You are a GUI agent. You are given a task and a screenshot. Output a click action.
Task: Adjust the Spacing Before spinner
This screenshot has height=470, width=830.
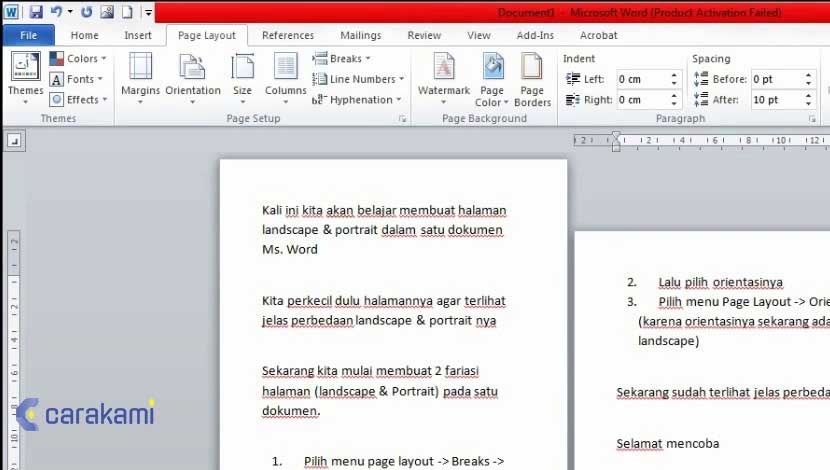(808, 79)
